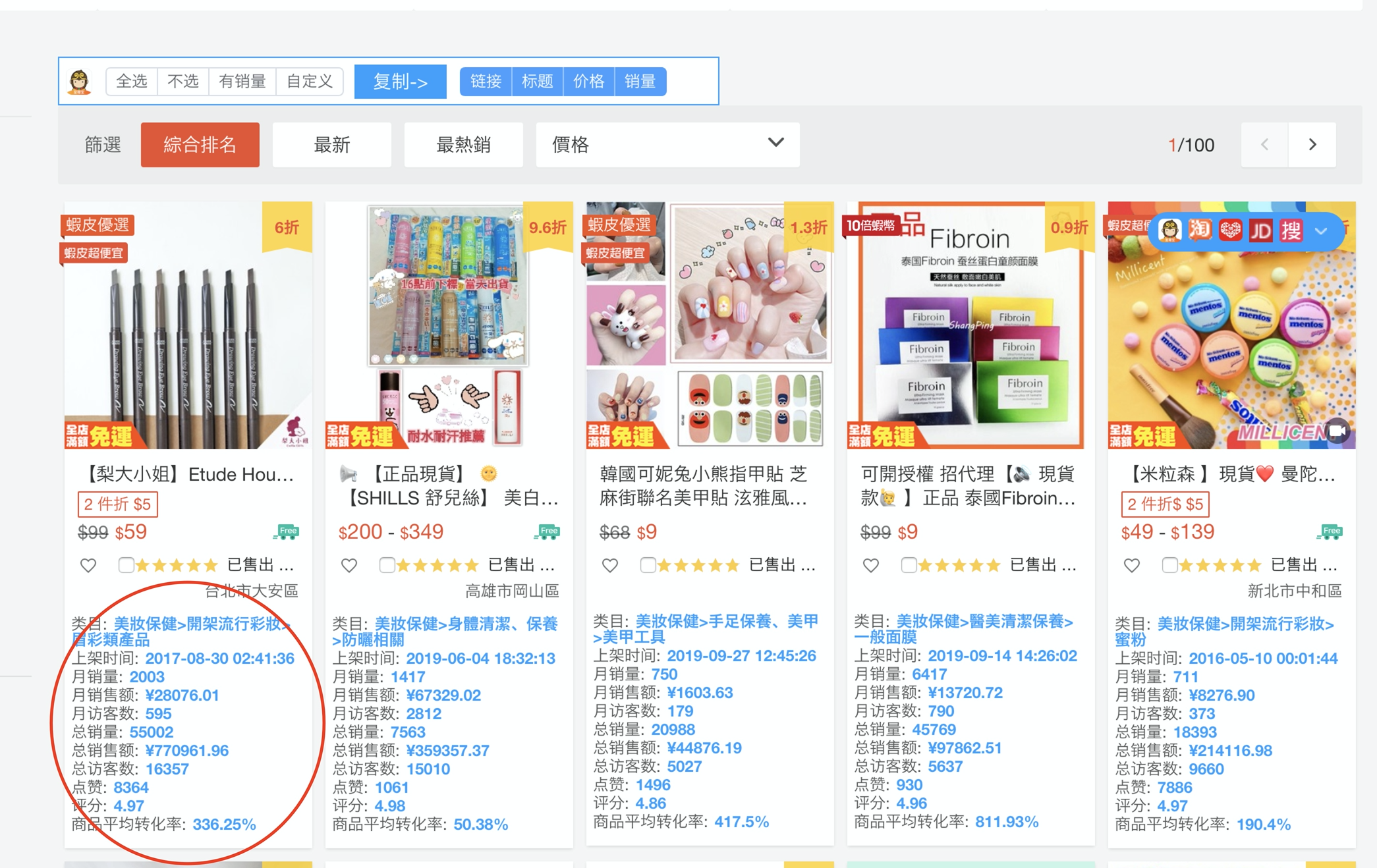
Task: Tick the checkbox on SHILLS sunscreen product
Action: tap(387, 564)
